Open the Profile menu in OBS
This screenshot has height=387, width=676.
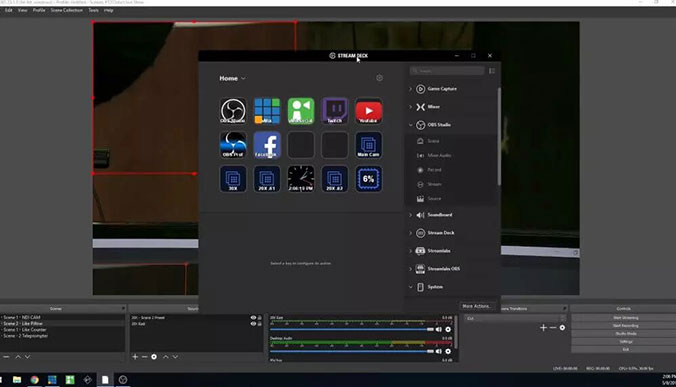tap(39, 10)
